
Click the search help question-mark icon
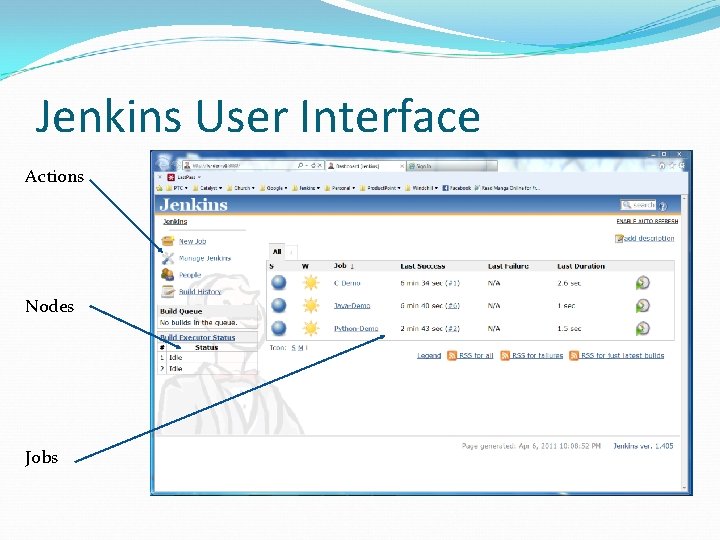pyautogui.click(x=663, y=206)
